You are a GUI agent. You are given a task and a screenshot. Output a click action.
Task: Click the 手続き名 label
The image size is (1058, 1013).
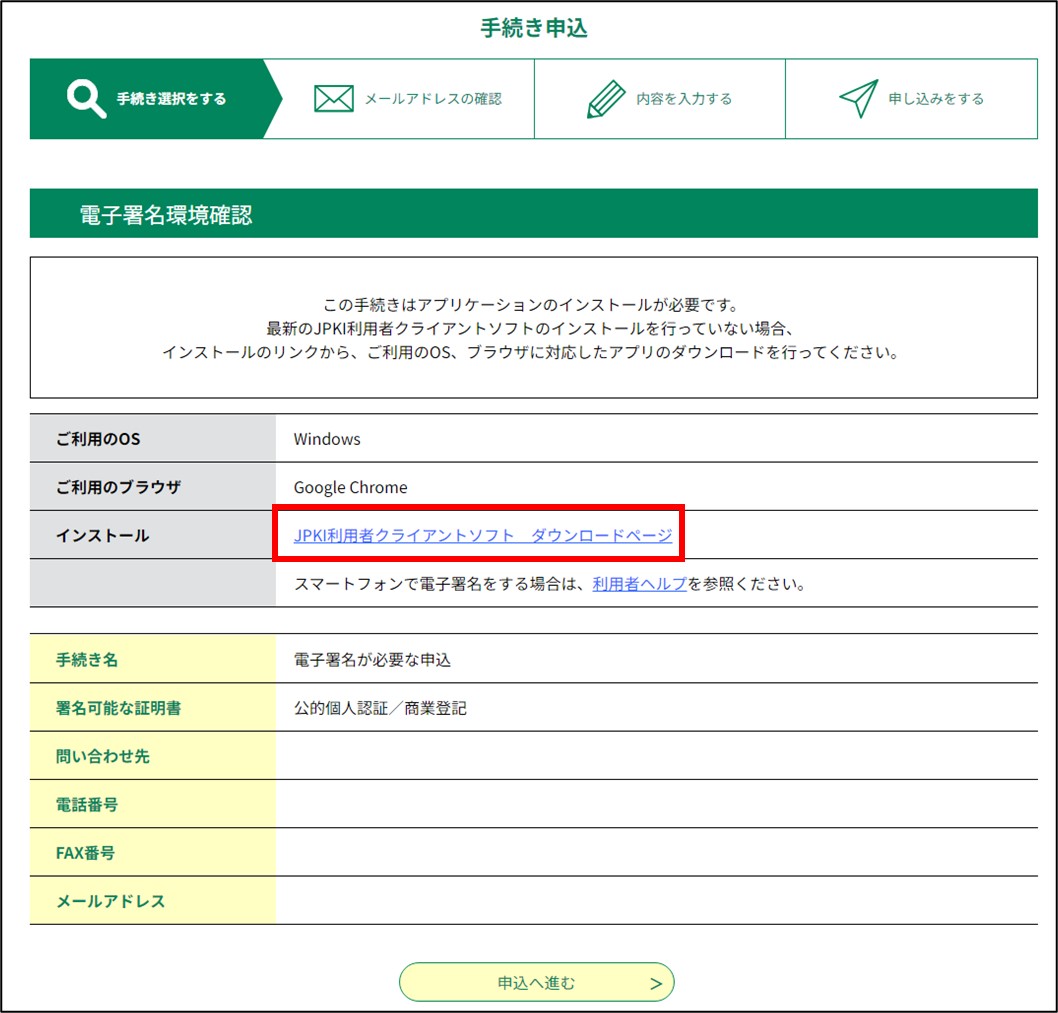coord(87,659)
